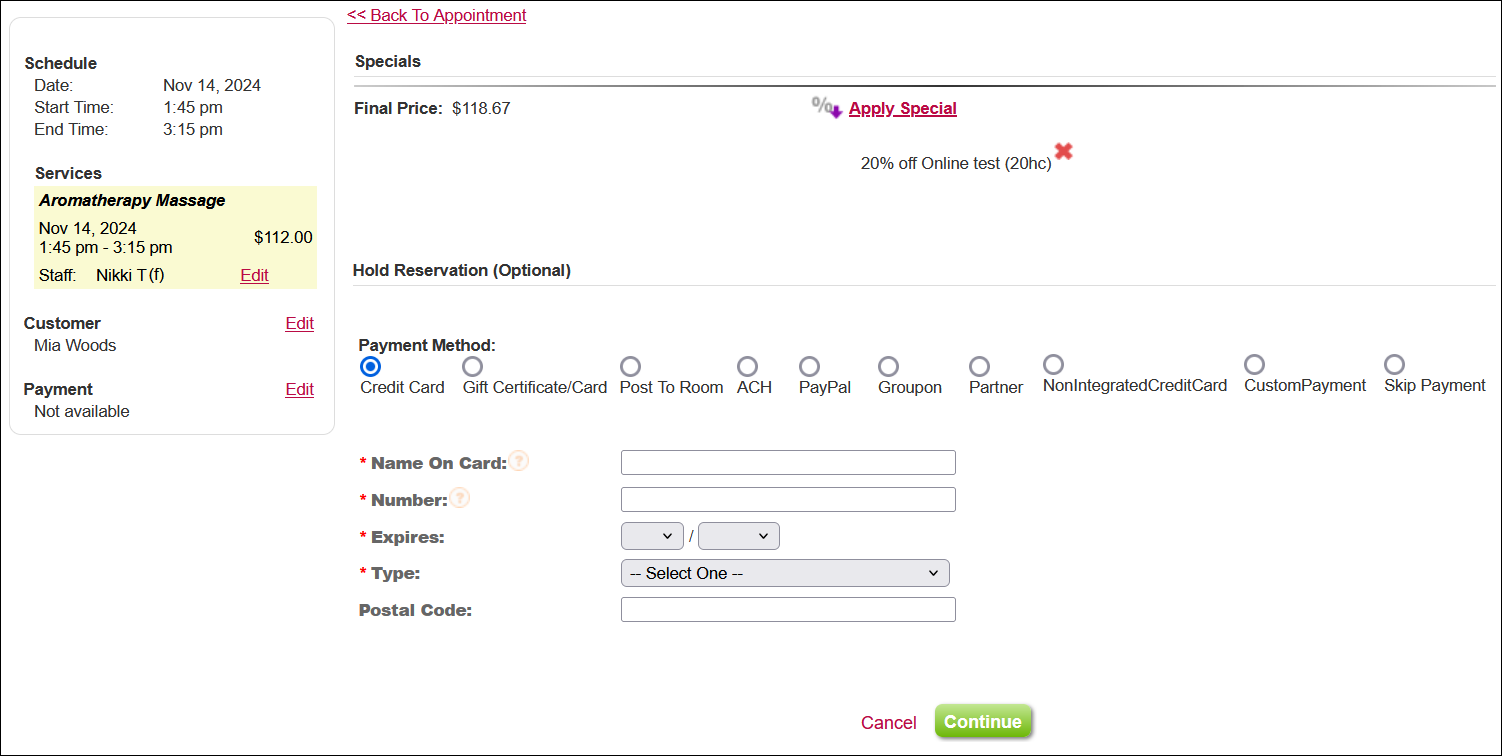This screenshot has width=1502, height=756.
Task: Click the Cancel link
Action: (x=888, y=723)
